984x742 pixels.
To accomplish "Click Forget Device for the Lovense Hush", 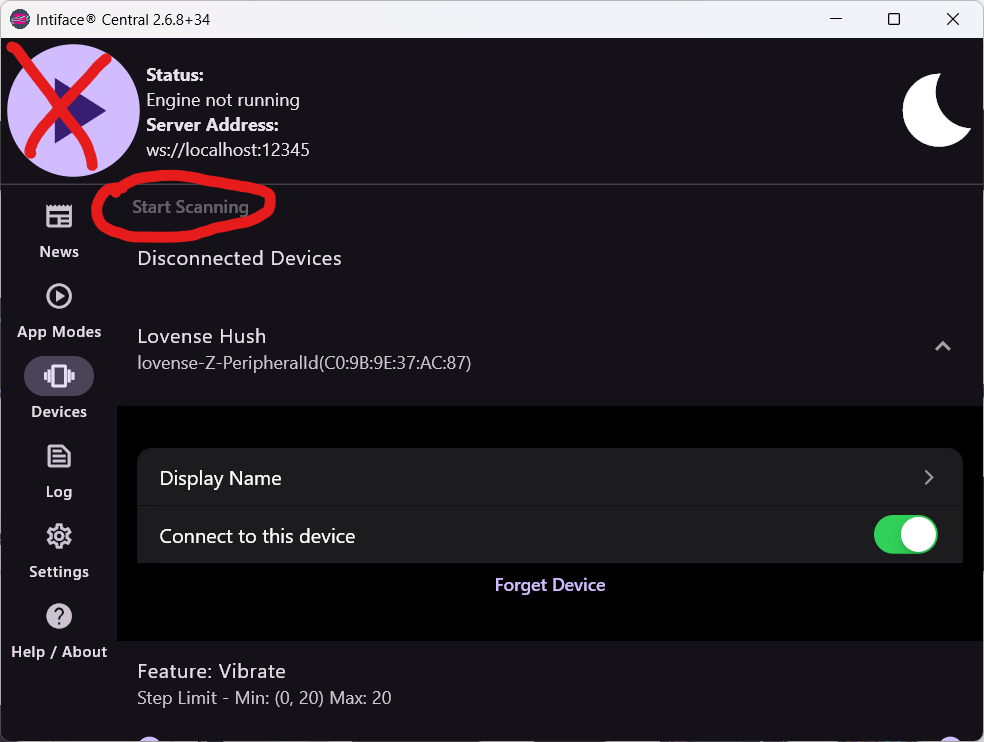I will coord(550,584).
